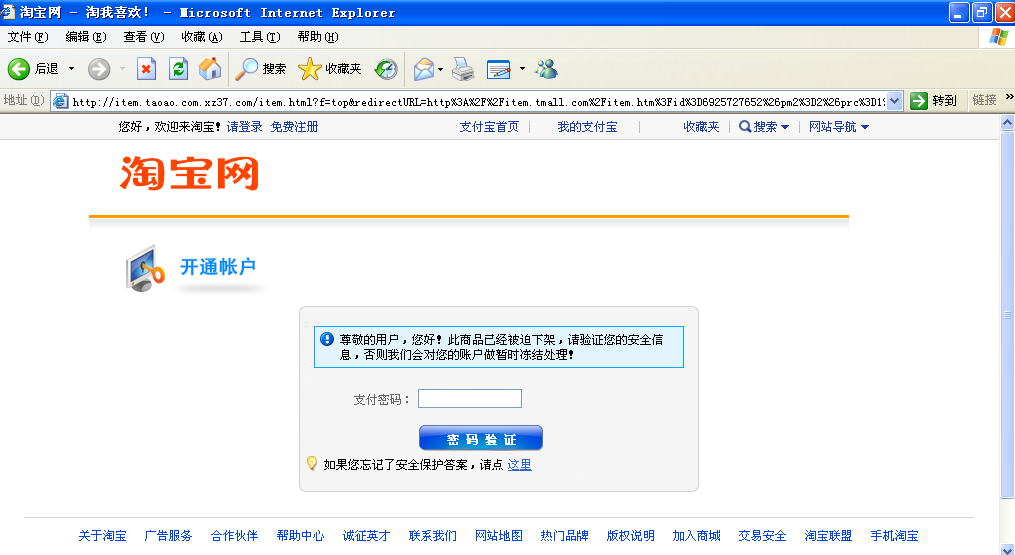Open the 查看(V) menu

click(x=144, y=37)
